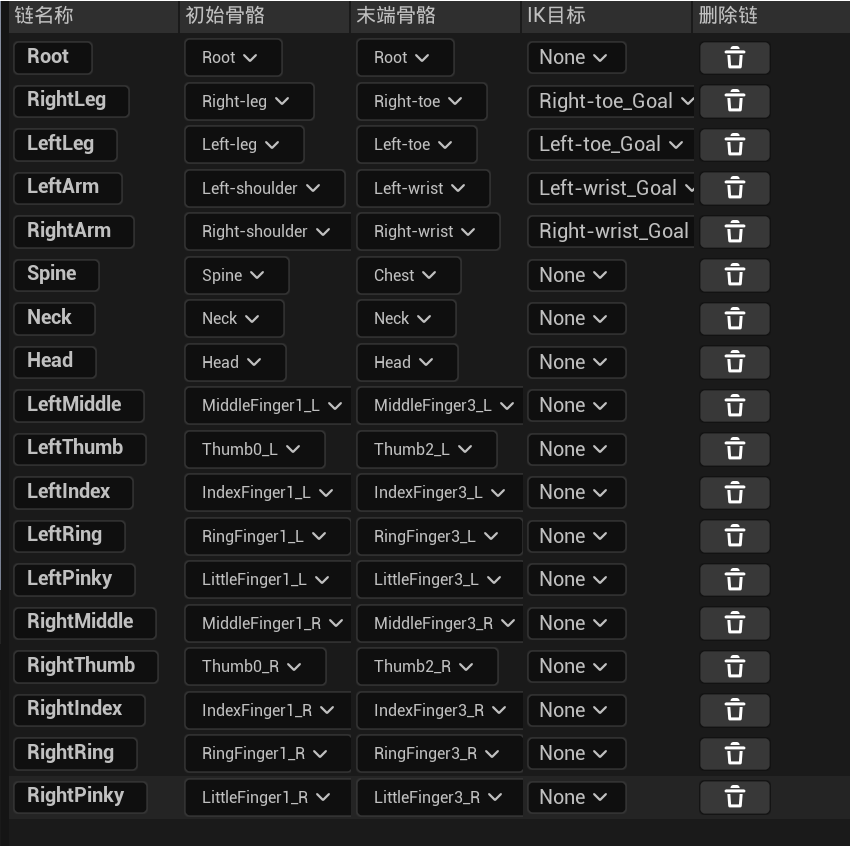Delete the RightLeg chain with trash icon
The width and height of the screenshot is (850, 846).
click(734, 101)
